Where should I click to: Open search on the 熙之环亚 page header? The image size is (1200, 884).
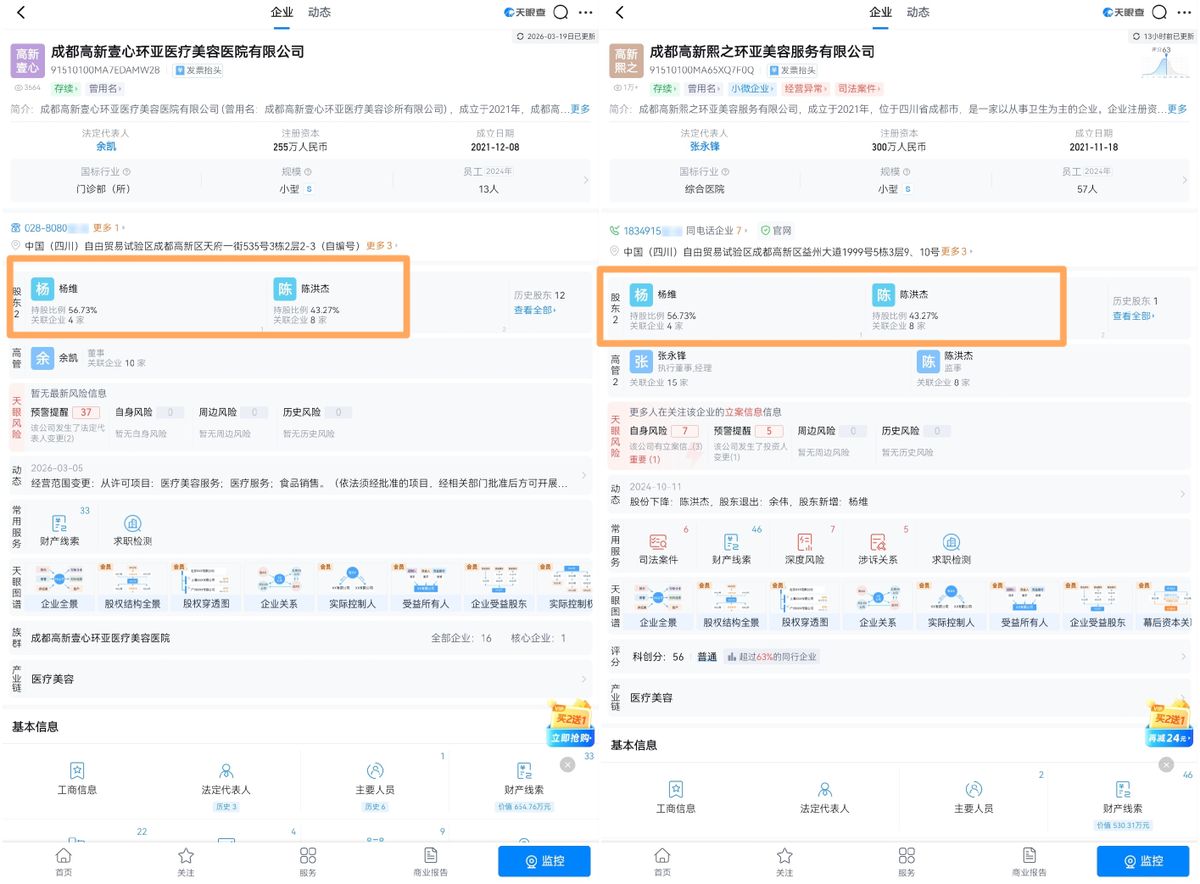[1160, 13]
